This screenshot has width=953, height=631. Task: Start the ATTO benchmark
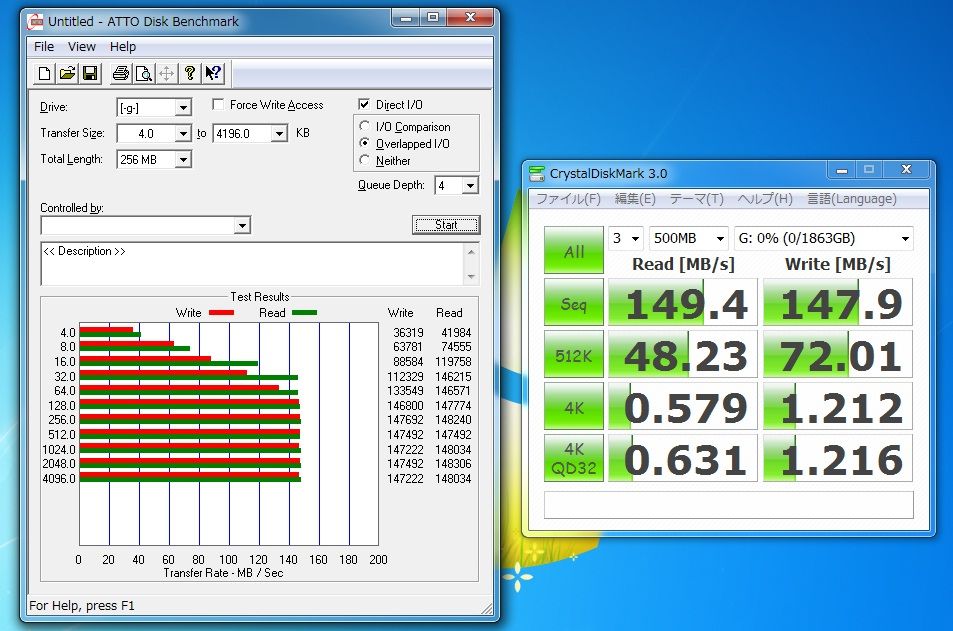pyautogui.click(x=446, y=225)
